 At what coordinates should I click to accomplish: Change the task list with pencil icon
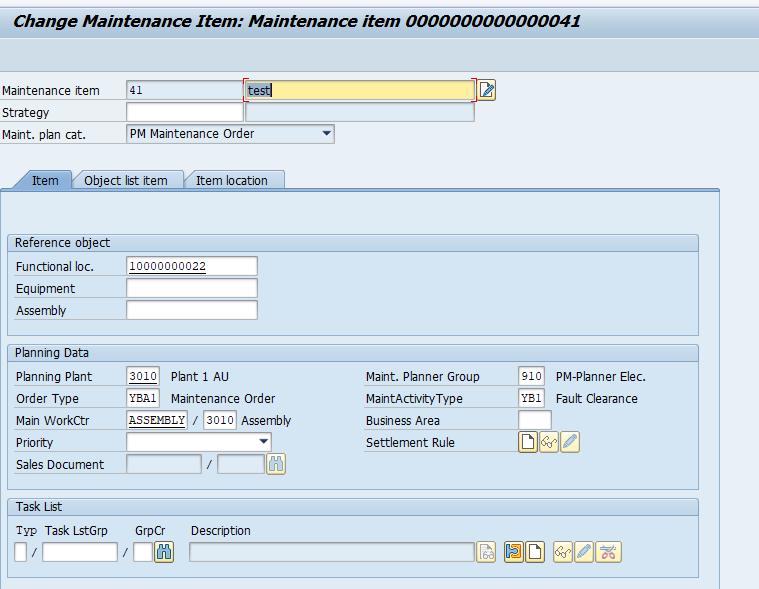584,552
